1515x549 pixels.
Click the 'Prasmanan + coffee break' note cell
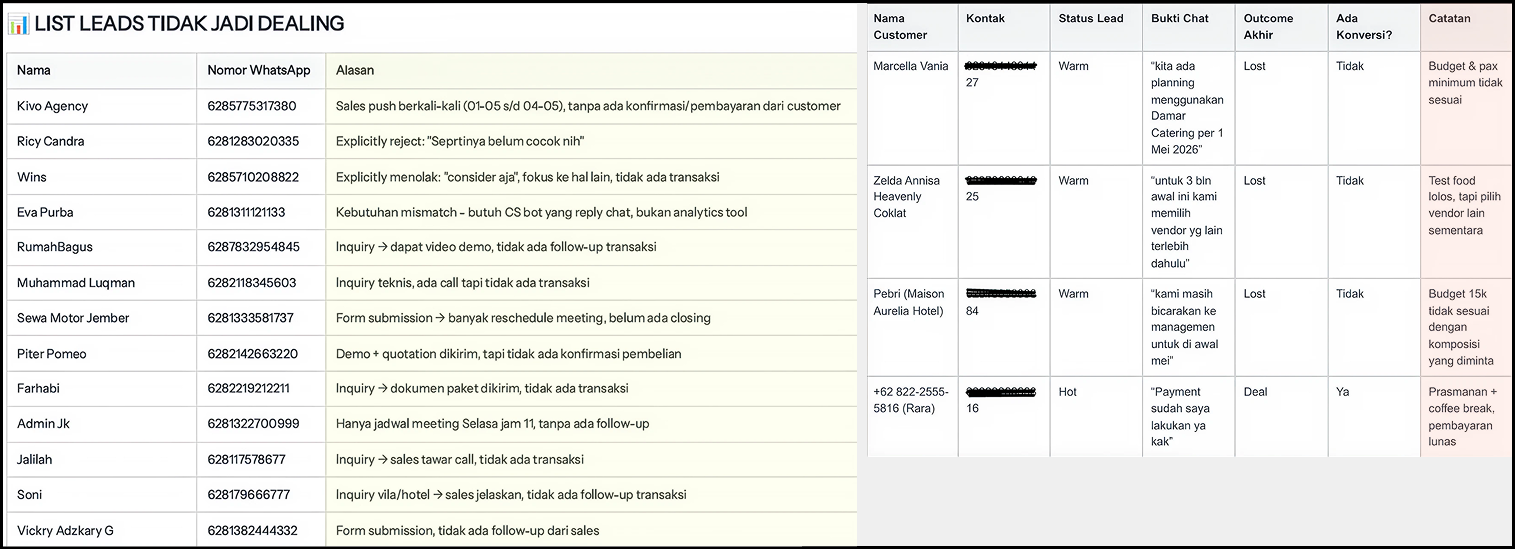[1466, 417]
